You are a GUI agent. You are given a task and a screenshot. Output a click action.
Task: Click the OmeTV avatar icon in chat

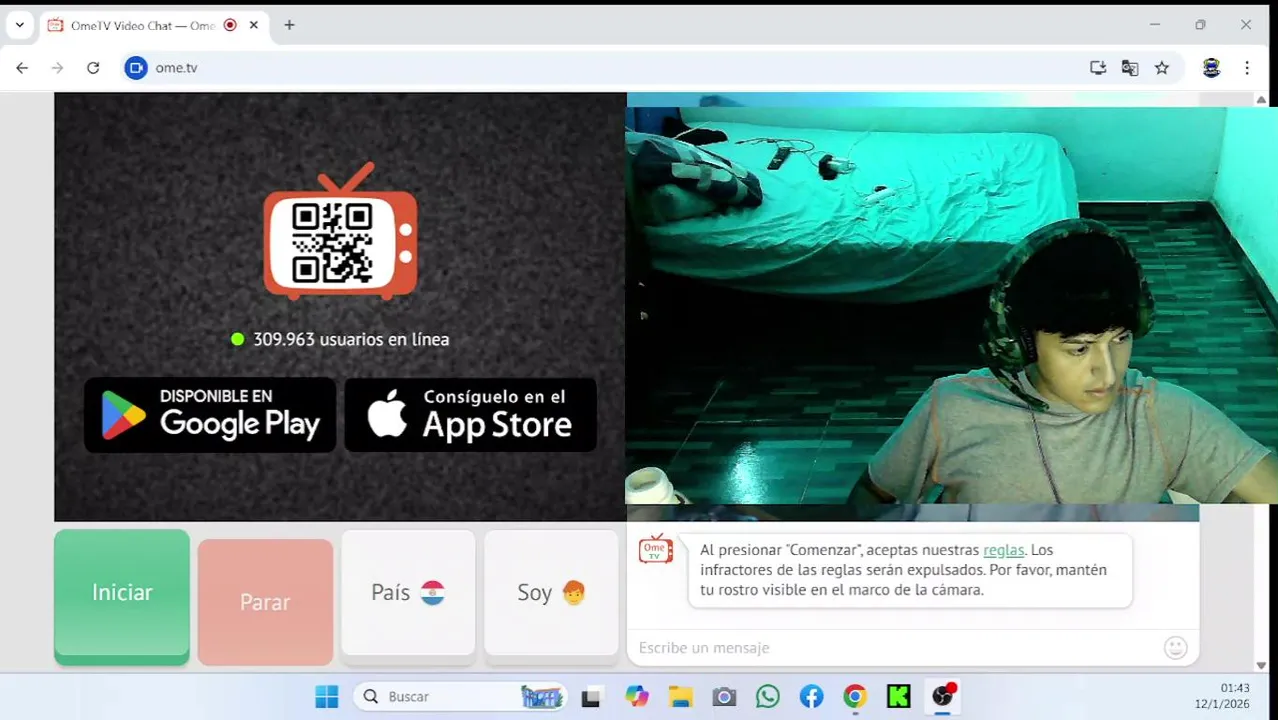(656, 549)
